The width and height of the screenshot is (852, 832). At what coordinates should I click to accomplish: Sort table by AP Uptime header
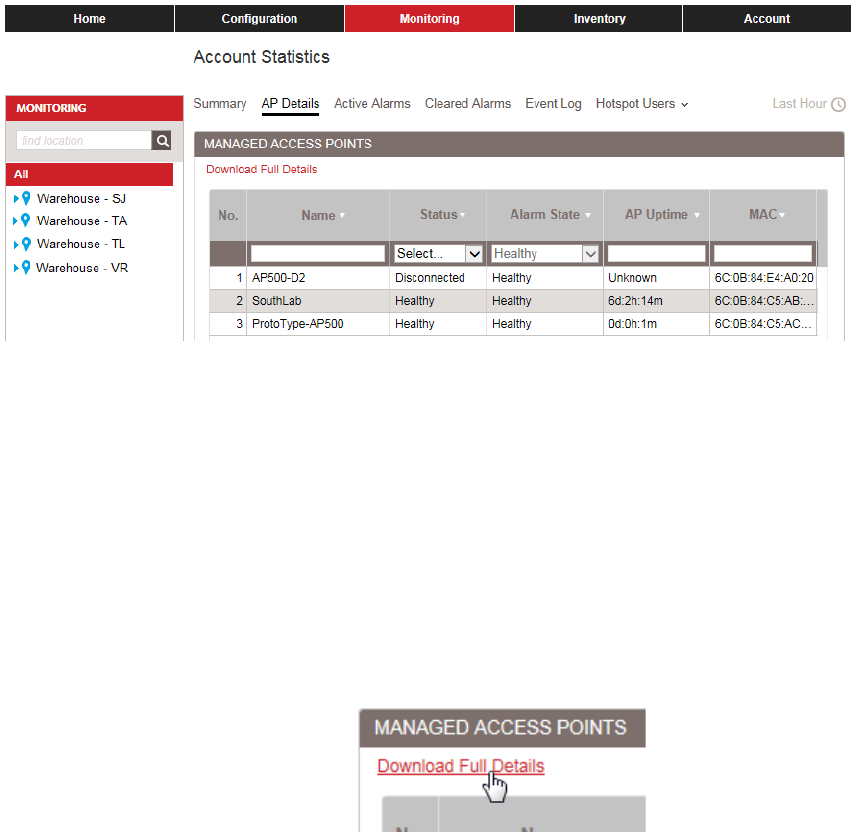(662, 215)
